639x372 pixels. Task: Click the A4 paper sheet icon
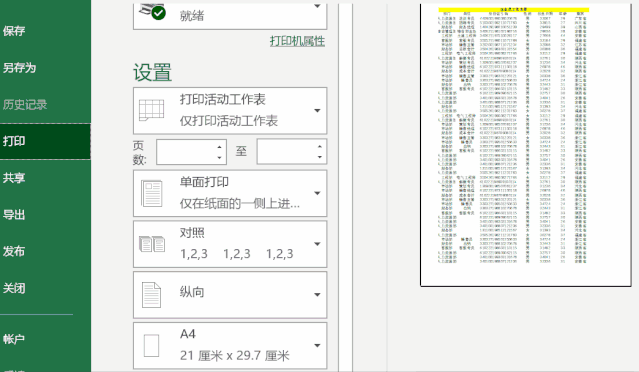151,346
